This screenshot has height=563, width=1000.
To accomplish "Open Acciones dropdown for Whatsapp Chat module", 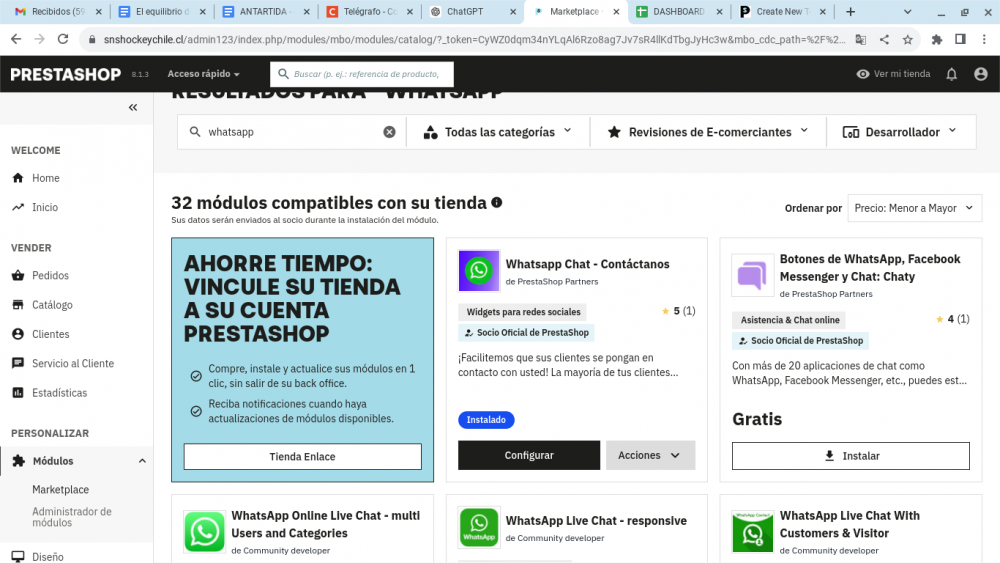I will pos(650,455).
